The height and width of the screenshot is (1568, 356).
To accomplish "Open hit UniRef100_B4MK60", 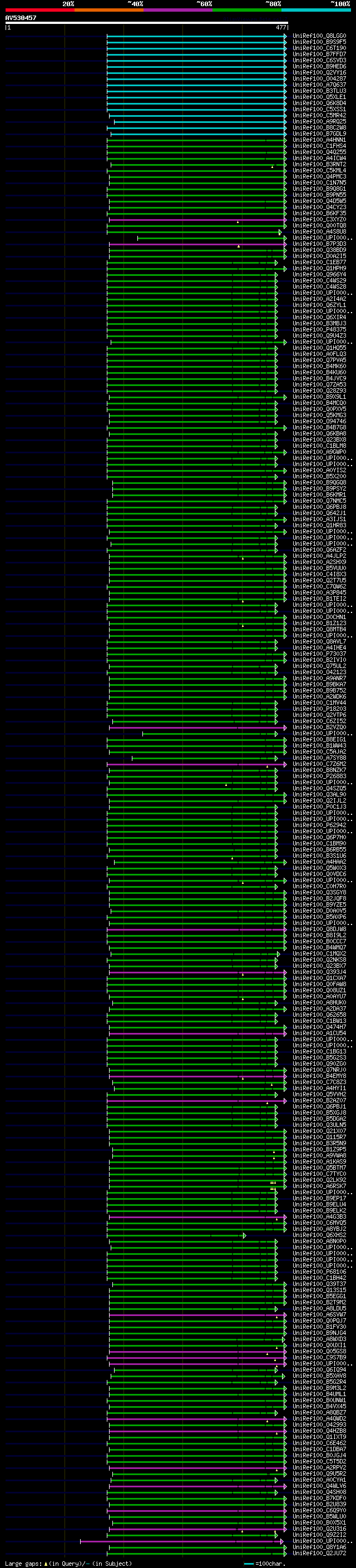I will [x=319, y=367].
